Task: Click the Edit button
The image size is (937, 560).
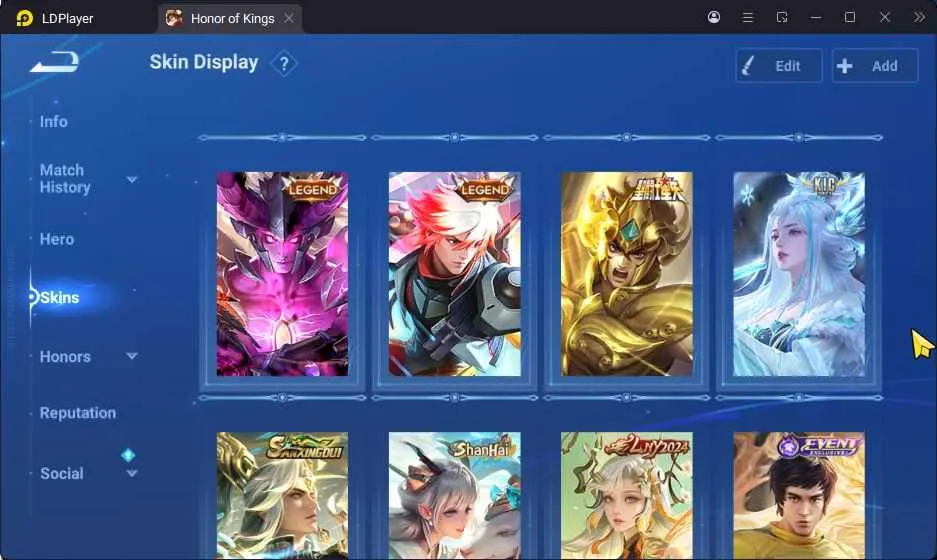Action: pos(779,66)
